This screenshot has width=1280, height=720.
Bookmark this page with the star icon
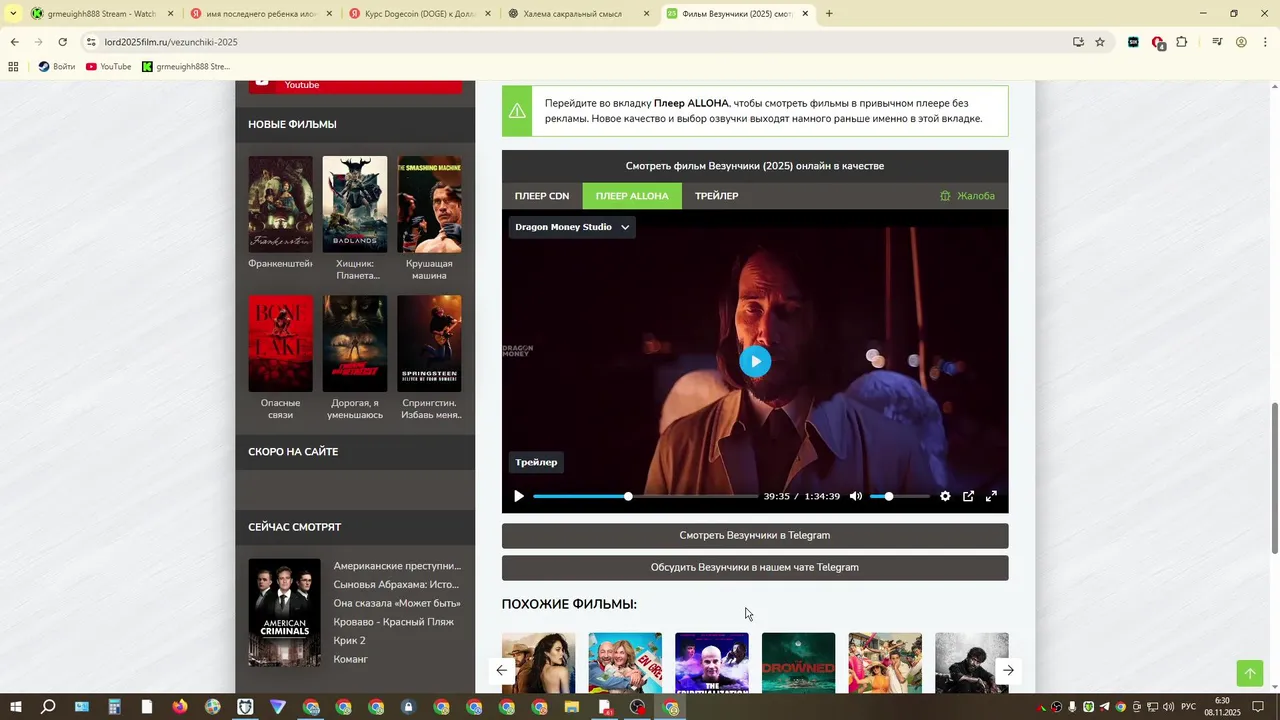(1100, 42)
